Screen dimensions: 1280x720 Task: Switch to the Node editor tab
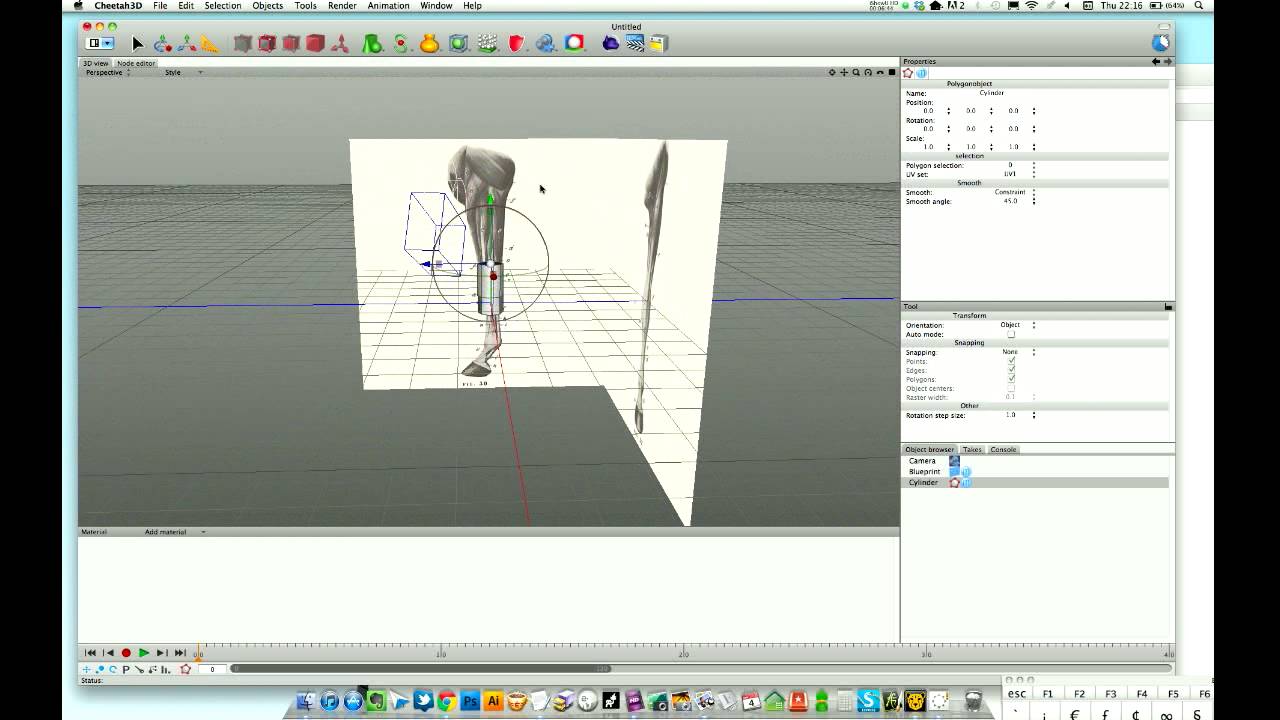pyautogui.click(x=136, y=63)
